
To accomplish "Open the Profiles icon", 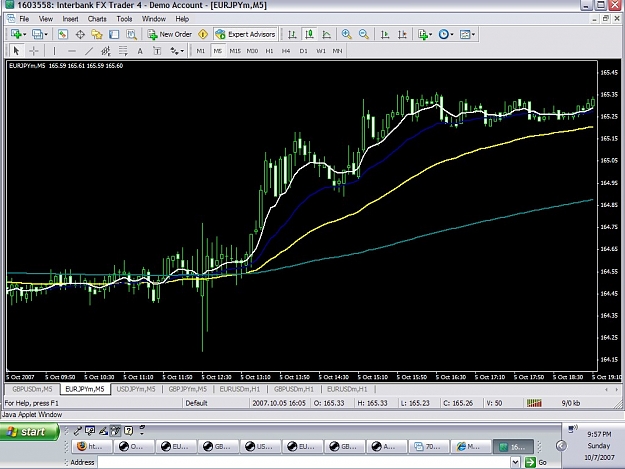I will 37,34.
